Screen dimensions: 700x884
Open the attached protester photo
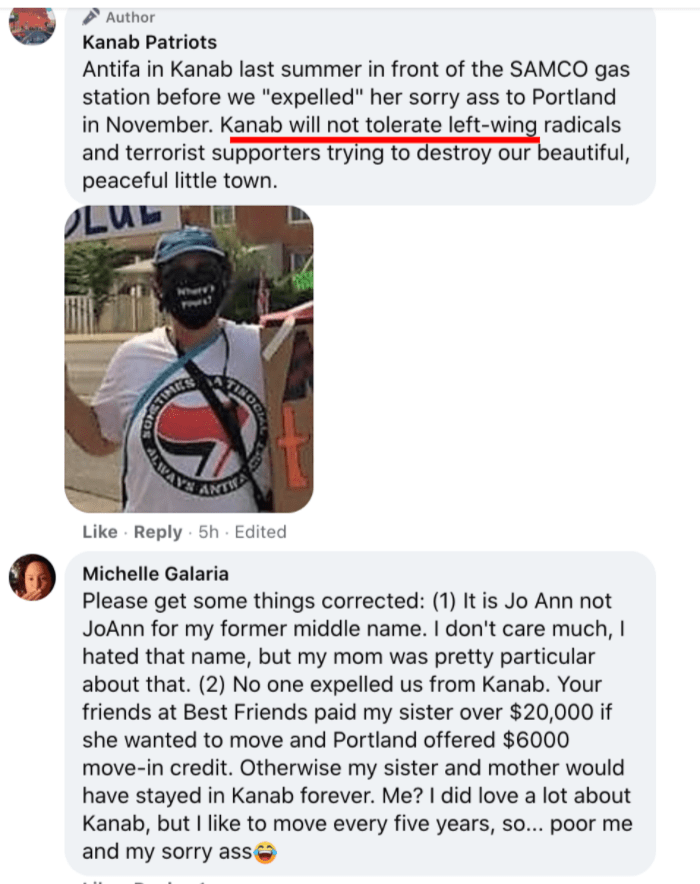[188, 359]
